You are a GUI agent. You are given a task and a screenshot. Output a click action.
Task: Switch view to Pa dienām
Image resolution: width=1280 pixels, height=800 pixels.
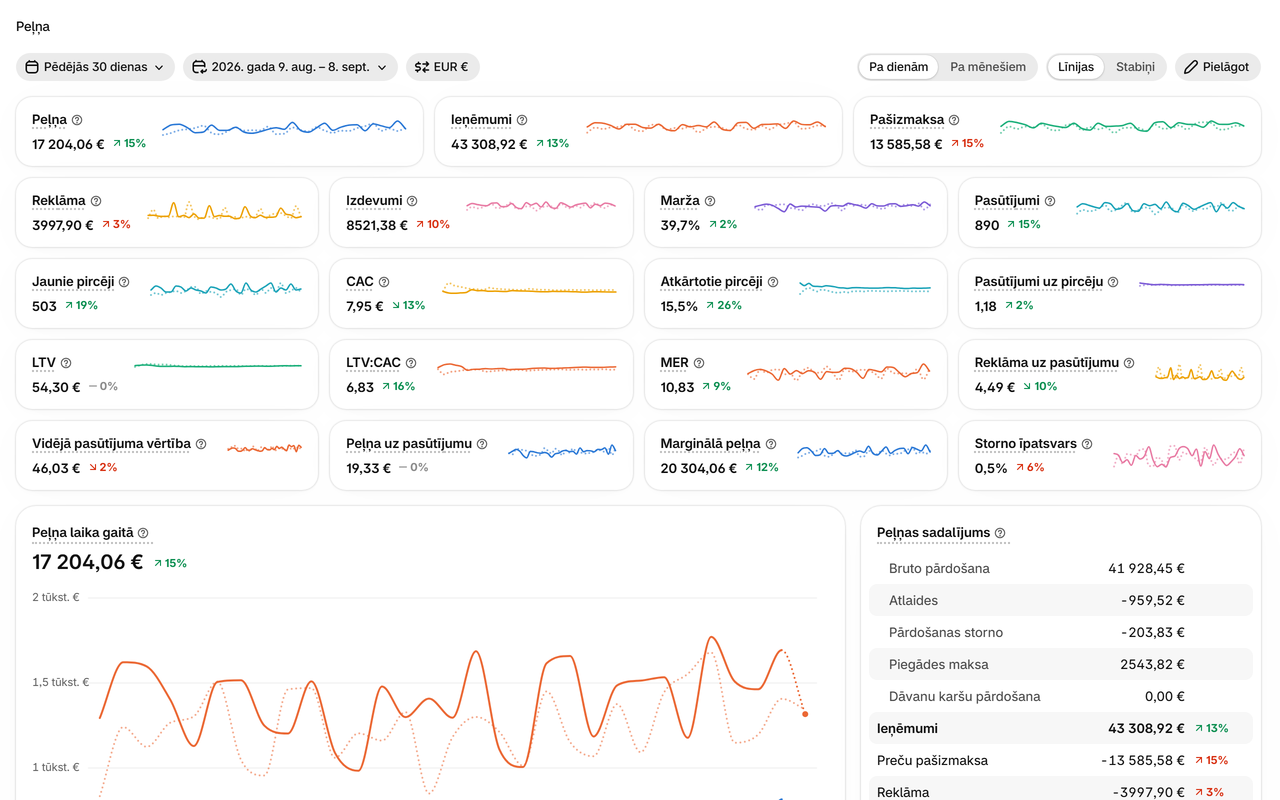pyautogui.click(x=899, y=67)
